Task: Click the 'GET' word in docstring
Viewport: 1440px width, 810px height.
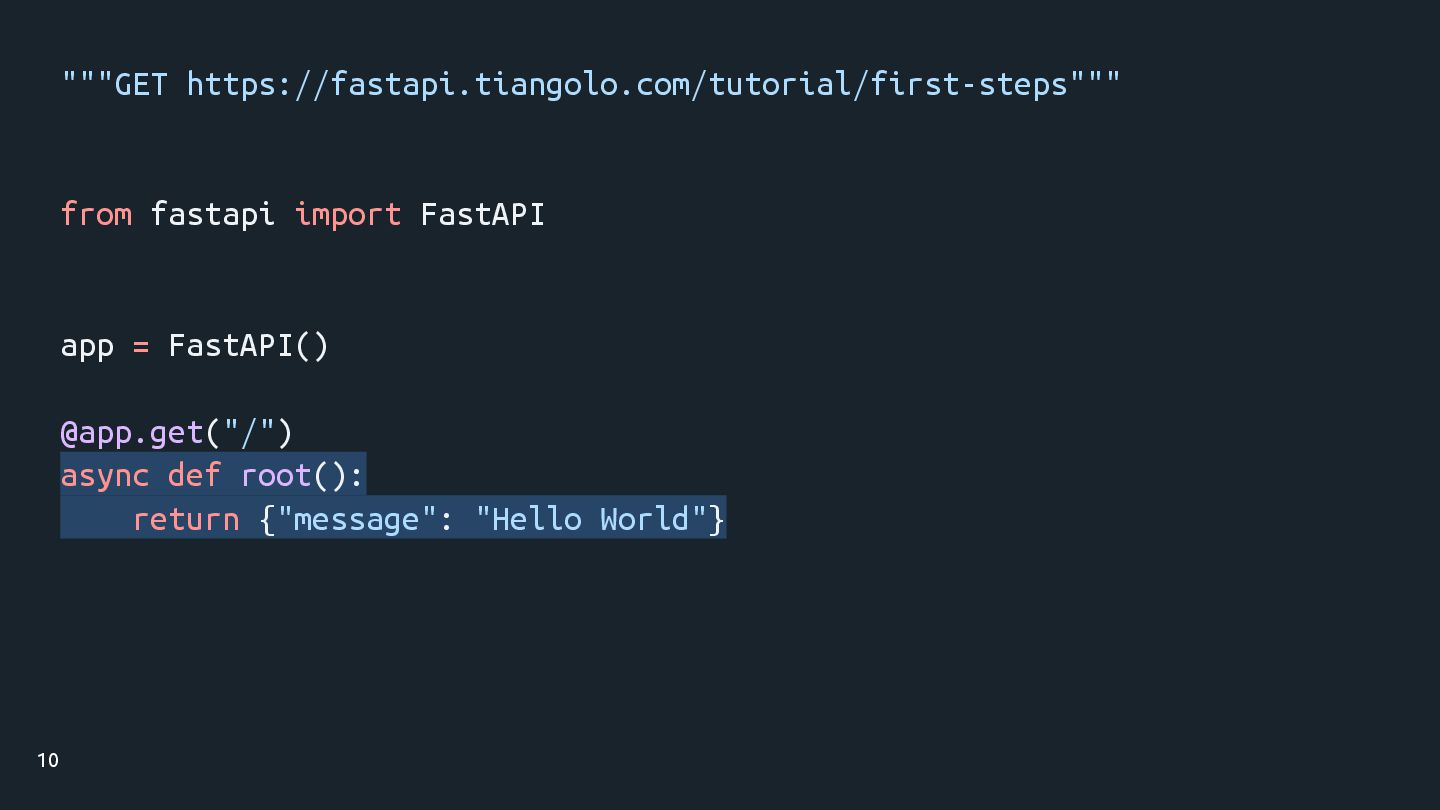Action: coord(141,84)
